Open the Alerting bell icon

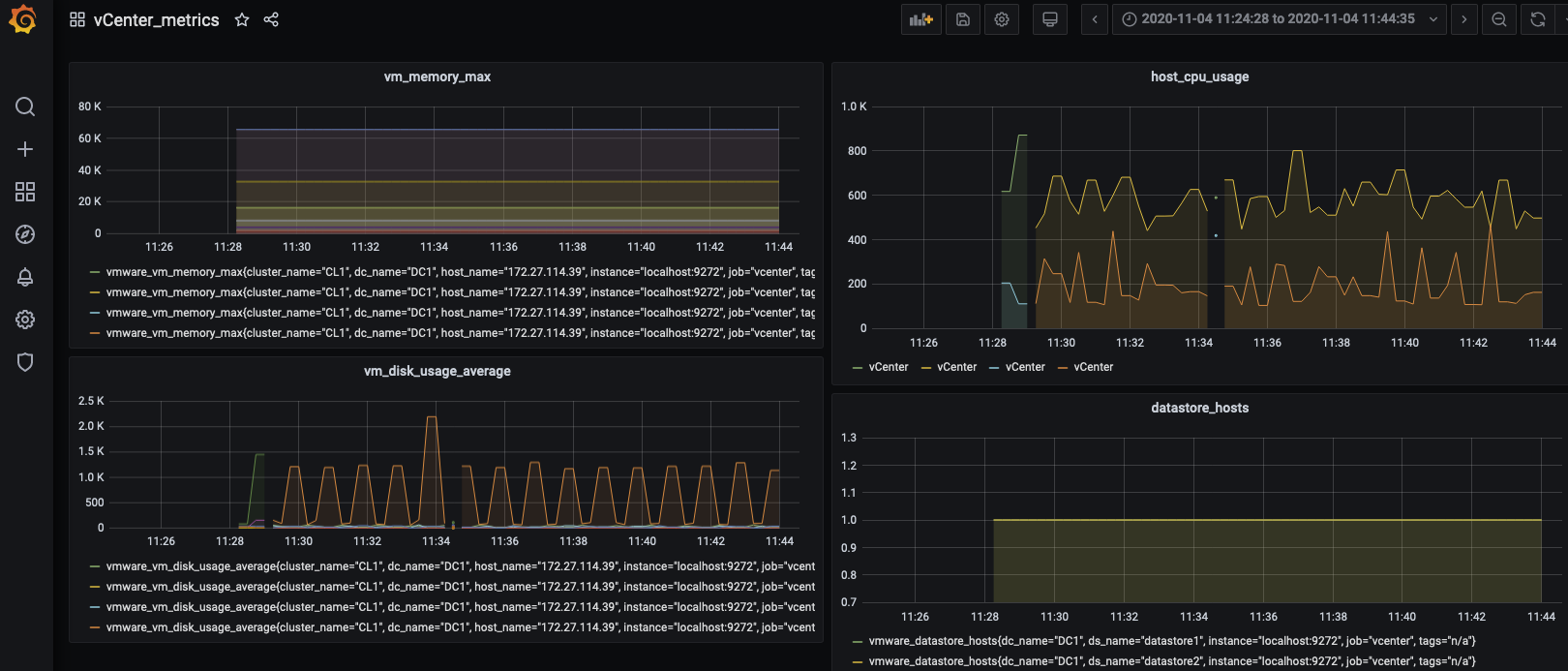click(25, 277)
